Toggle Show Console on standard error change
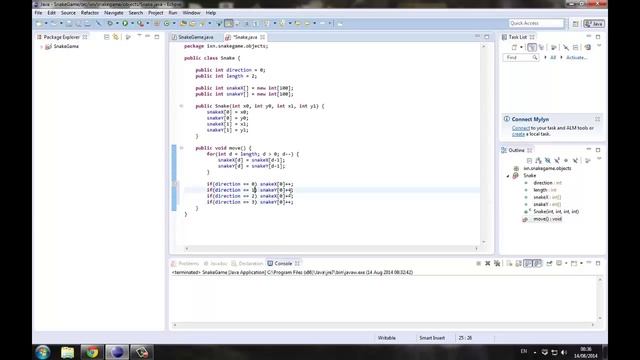The image size is (640, 360). (x=538, y=264)
